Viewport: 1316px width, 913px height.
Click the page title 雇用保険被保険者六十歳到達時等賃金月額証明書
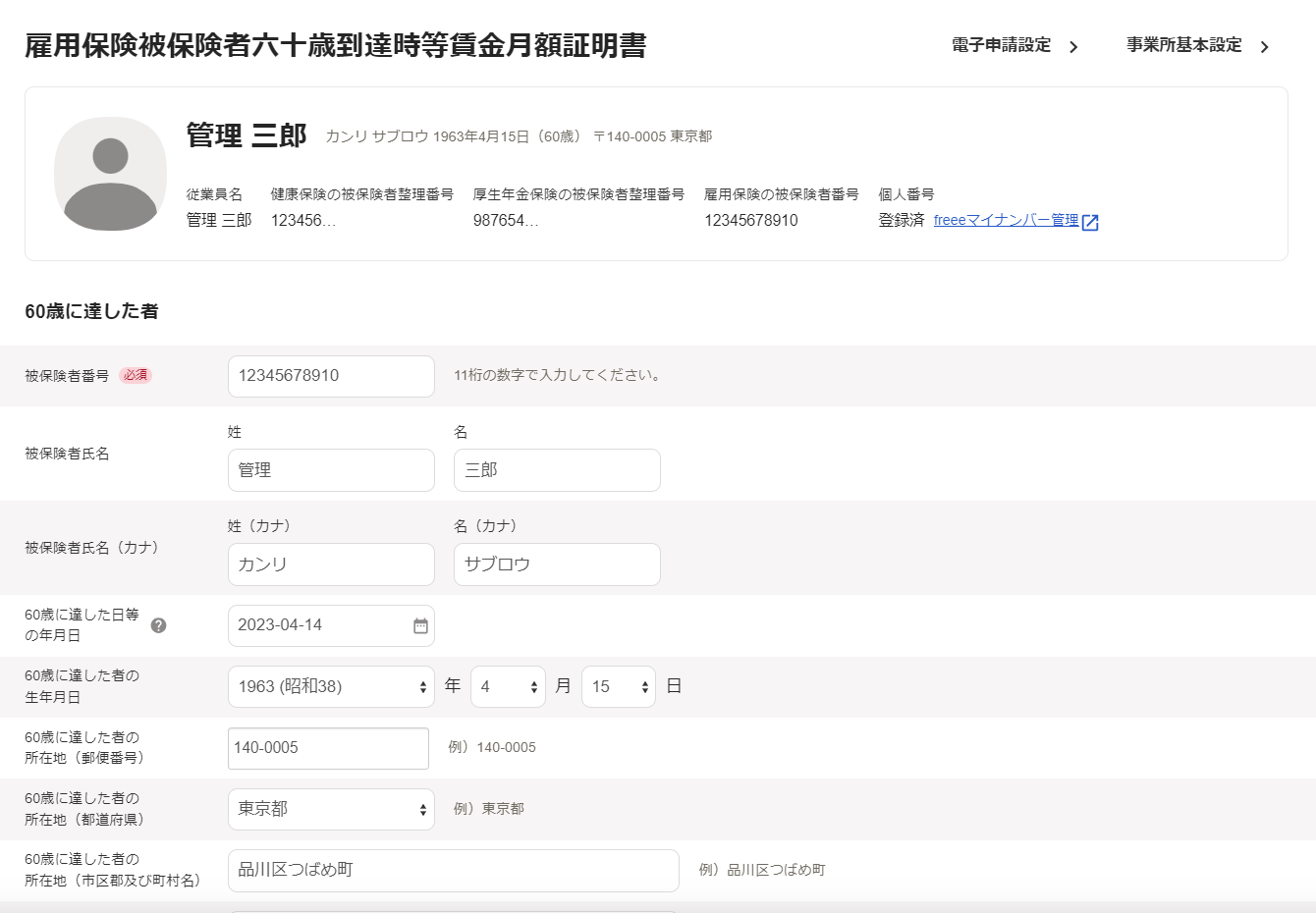[336, 46]
